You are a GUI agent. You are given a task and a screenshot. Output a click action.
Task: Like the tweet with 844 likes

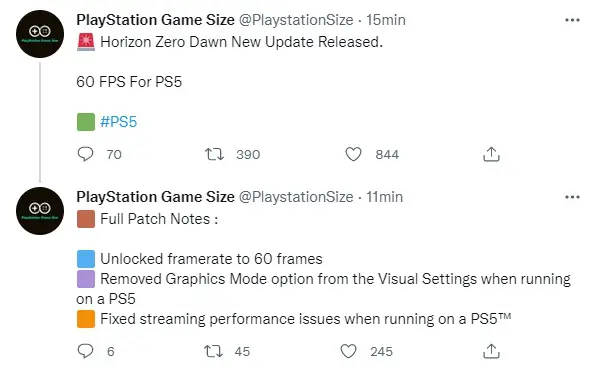tap(353, 154)
